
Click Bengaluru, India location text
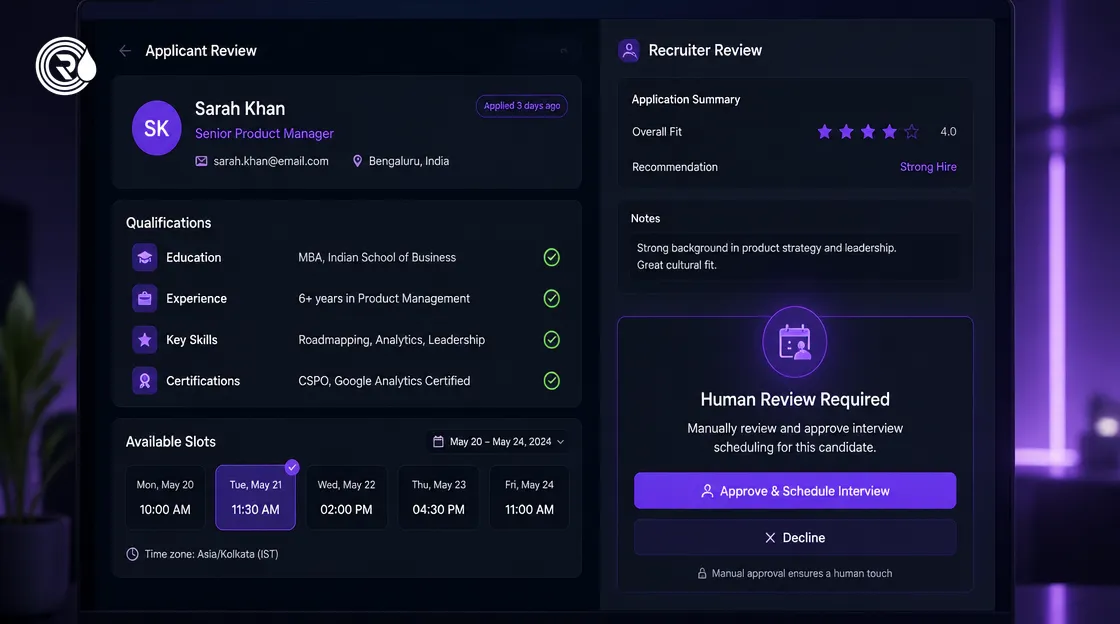[x=409, y=161]
